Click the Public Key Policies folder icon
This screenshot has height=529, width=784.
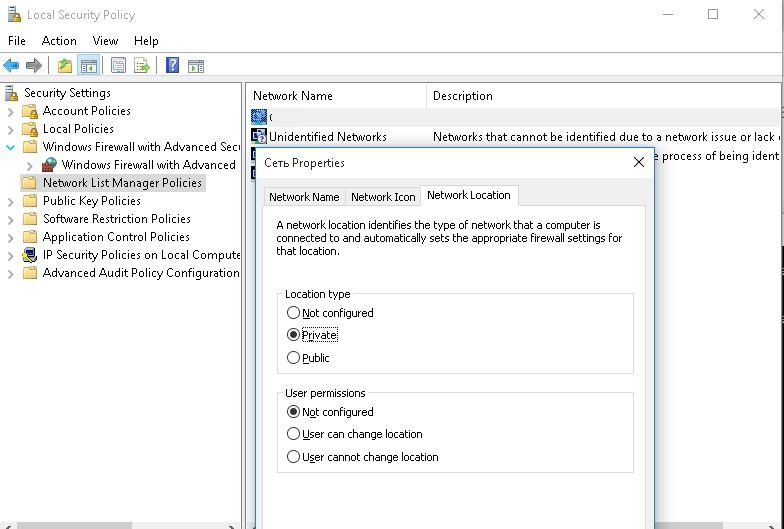(30, 201)
